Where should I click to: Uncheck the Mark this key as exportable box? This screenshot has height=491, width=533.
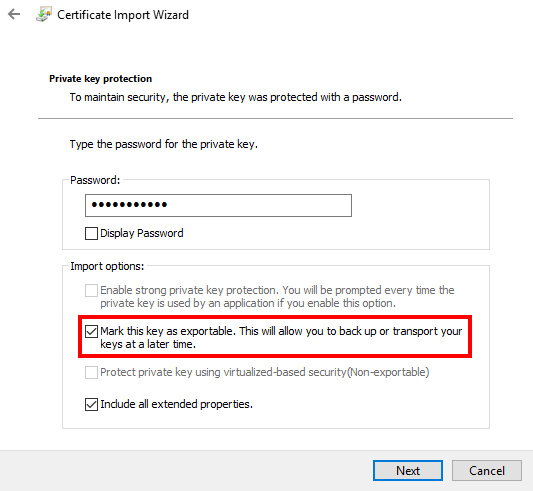pyautogui.click(x=91, y=331)
